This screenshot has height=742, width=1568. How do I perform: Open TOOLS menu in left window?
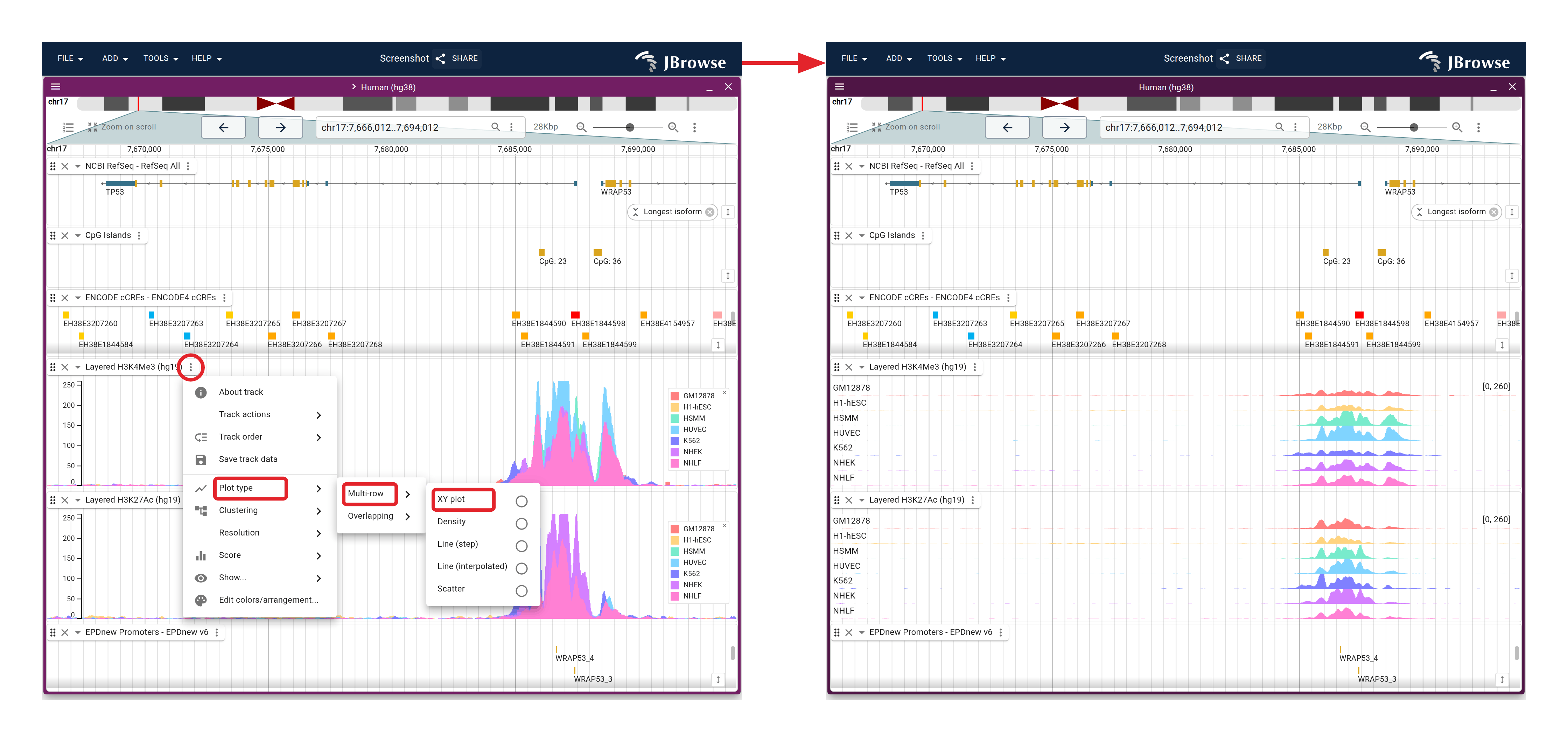161,58
